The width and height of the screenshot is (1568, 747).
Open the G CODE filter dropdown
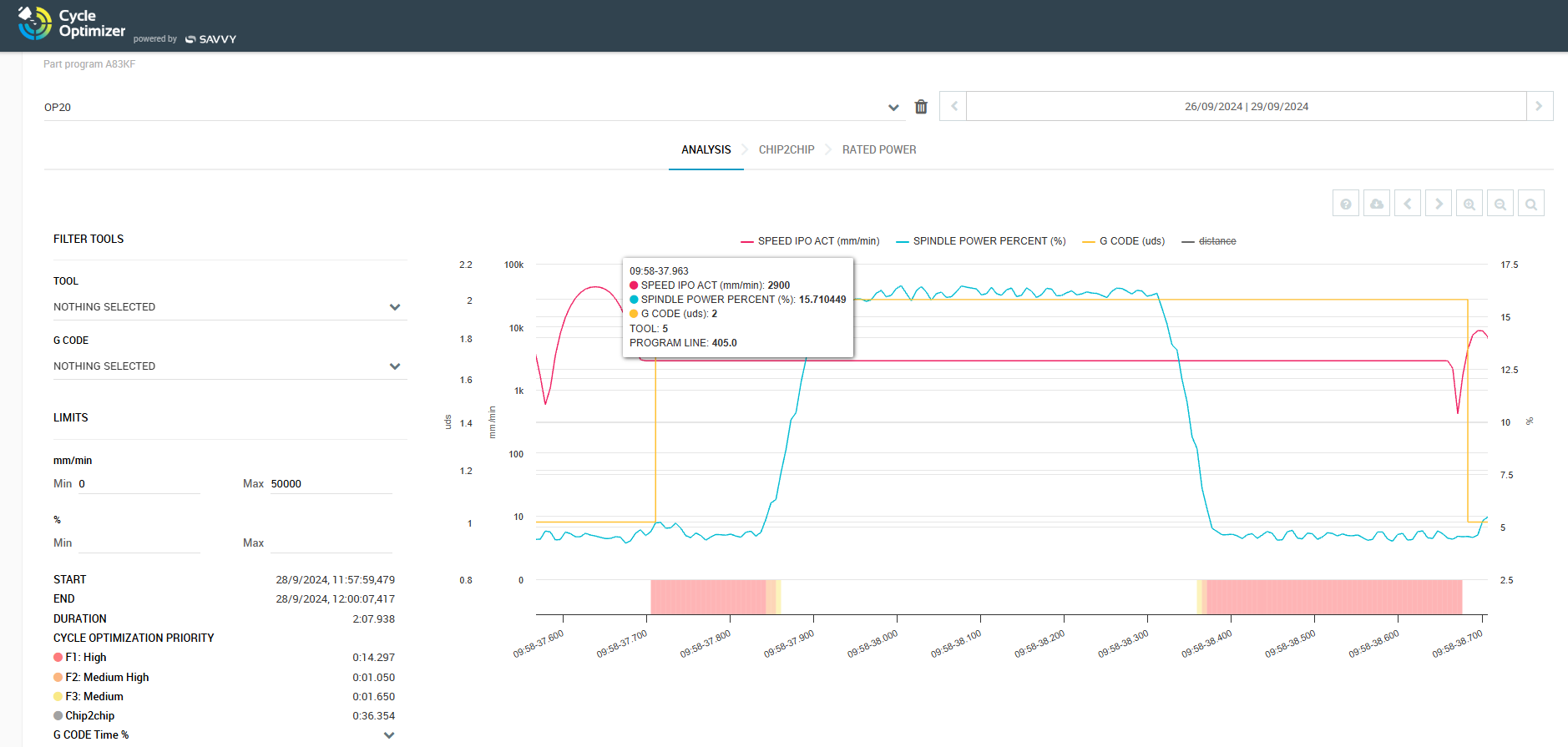[395, 366]
